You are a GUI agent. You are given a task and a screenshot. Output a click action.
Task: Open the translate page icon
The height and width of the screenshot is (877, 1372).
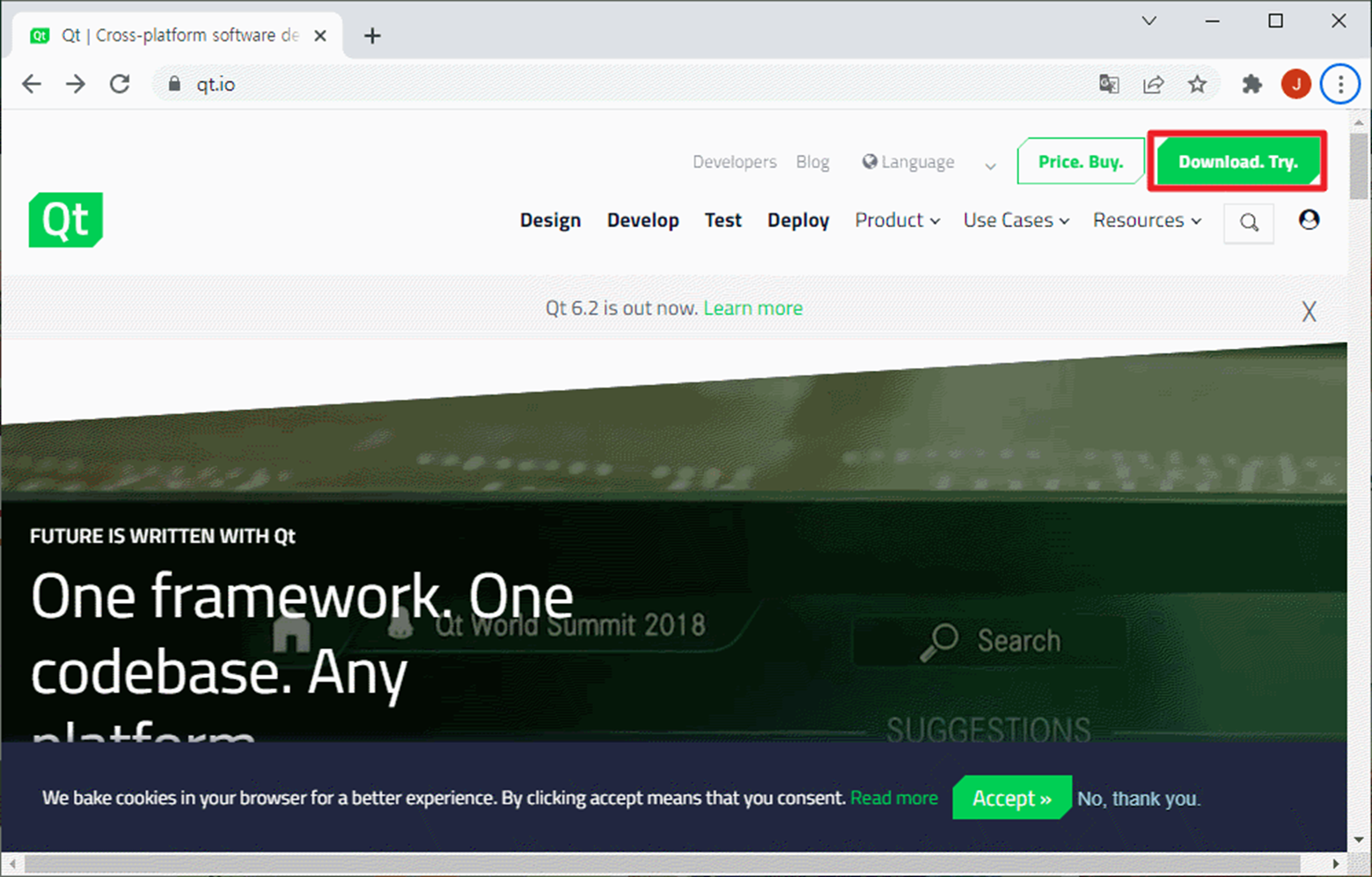(x=1109, y=84)
